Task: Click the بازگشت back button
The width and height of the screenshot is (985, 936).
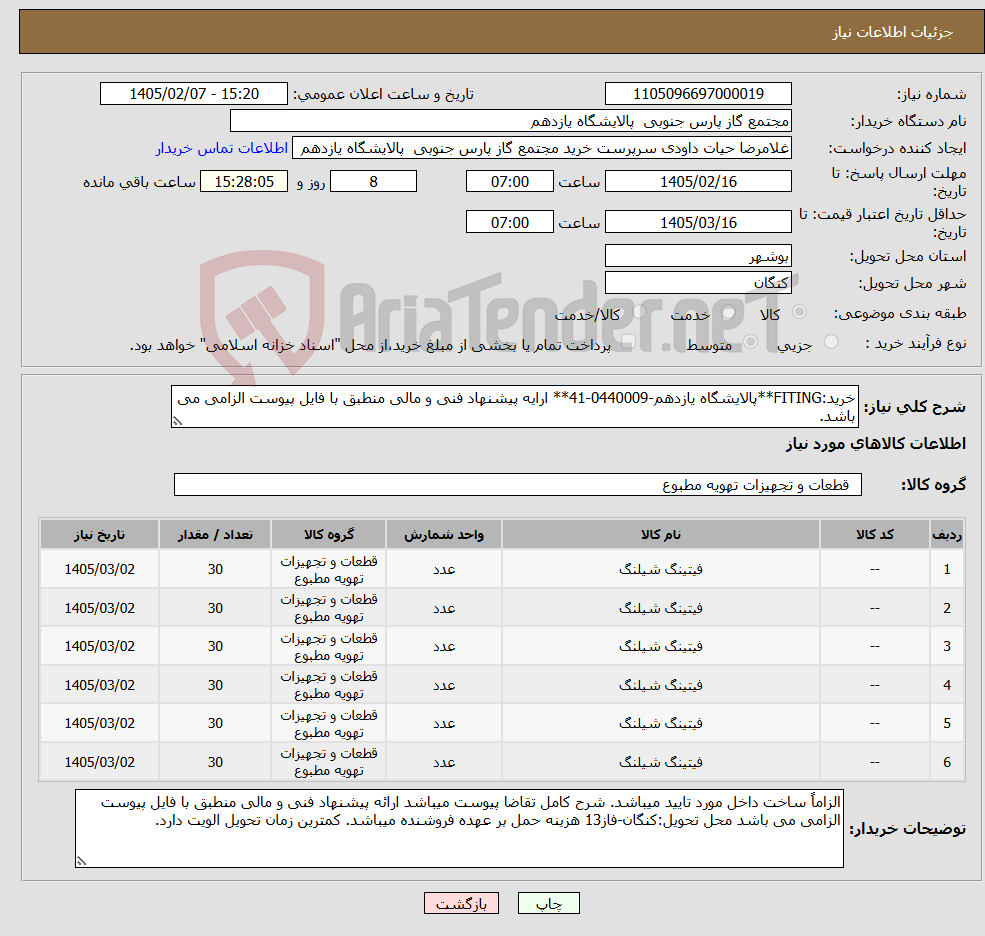Action: pos(461,903)
